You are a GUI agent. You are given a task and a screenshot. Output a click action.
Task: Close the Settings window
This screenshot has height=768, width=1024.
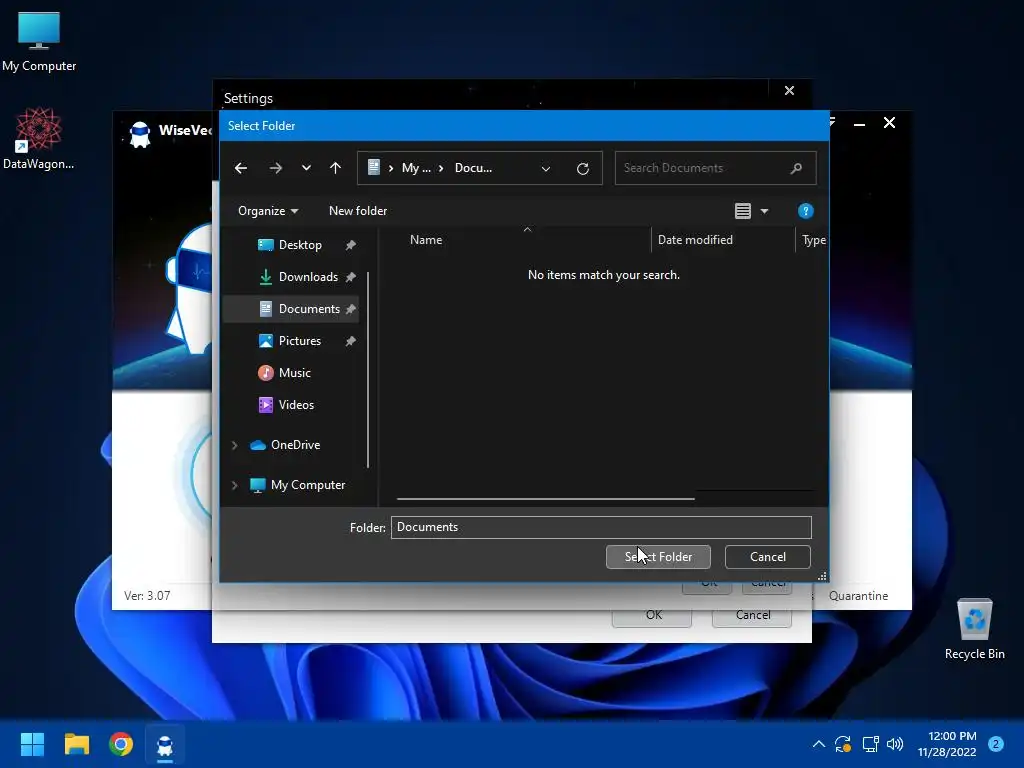[x=789, y=91]
